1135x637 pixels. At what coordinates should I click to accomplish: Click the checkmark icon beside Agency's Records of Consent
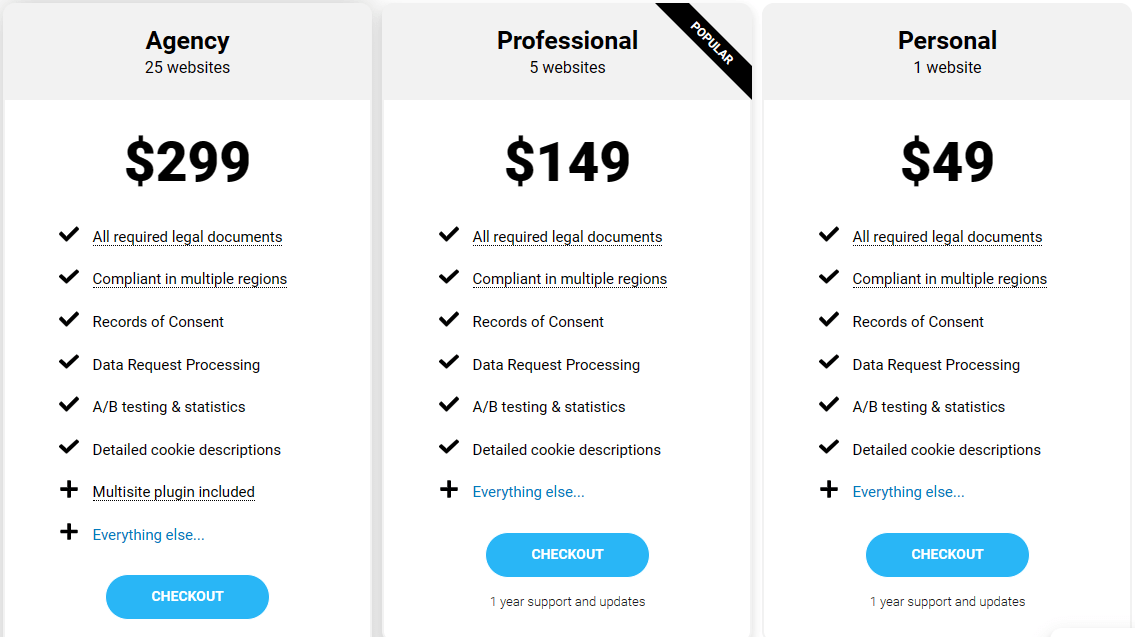68,319
